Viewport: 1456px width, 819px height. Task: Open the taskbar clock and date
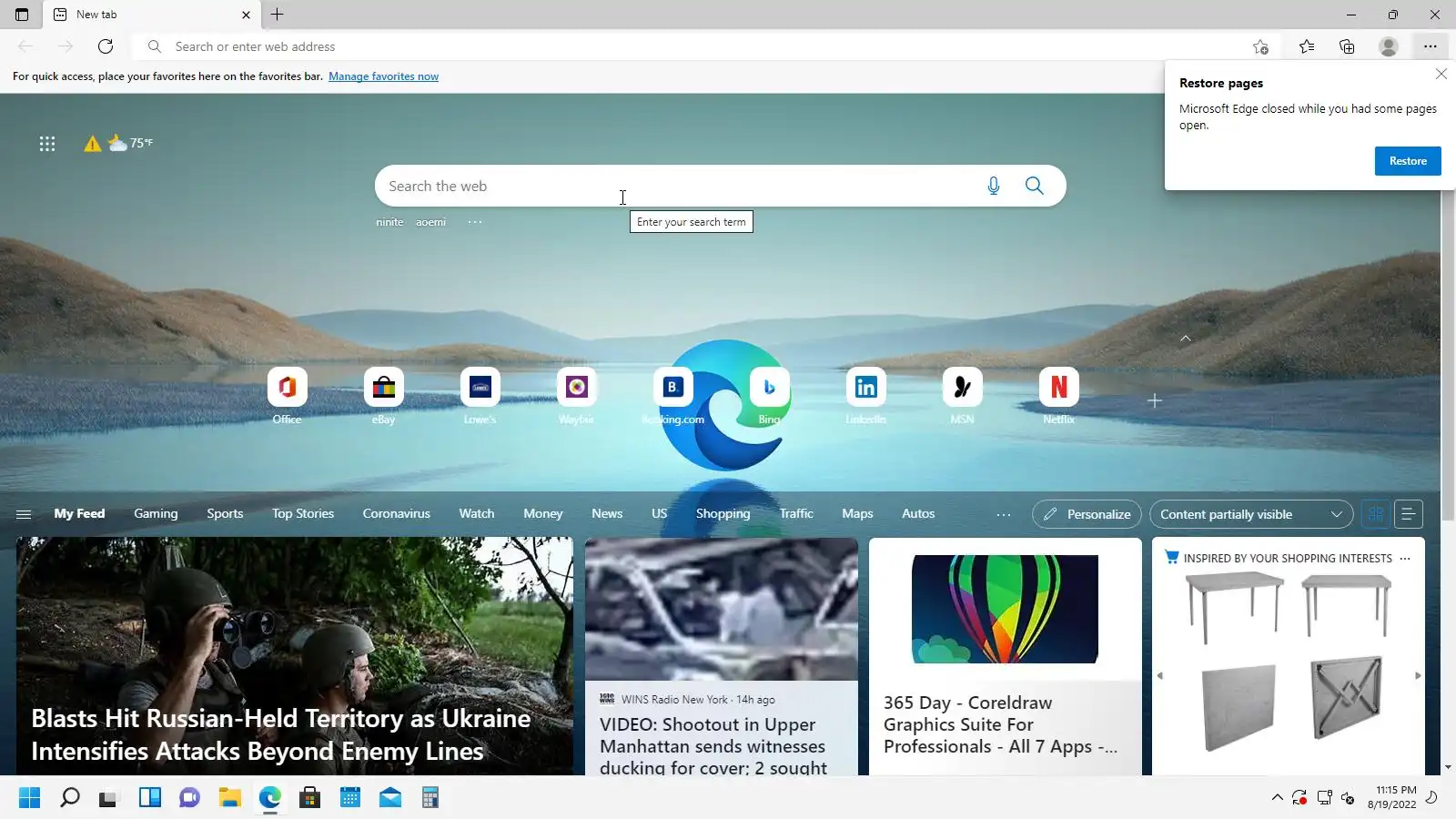1392,797
